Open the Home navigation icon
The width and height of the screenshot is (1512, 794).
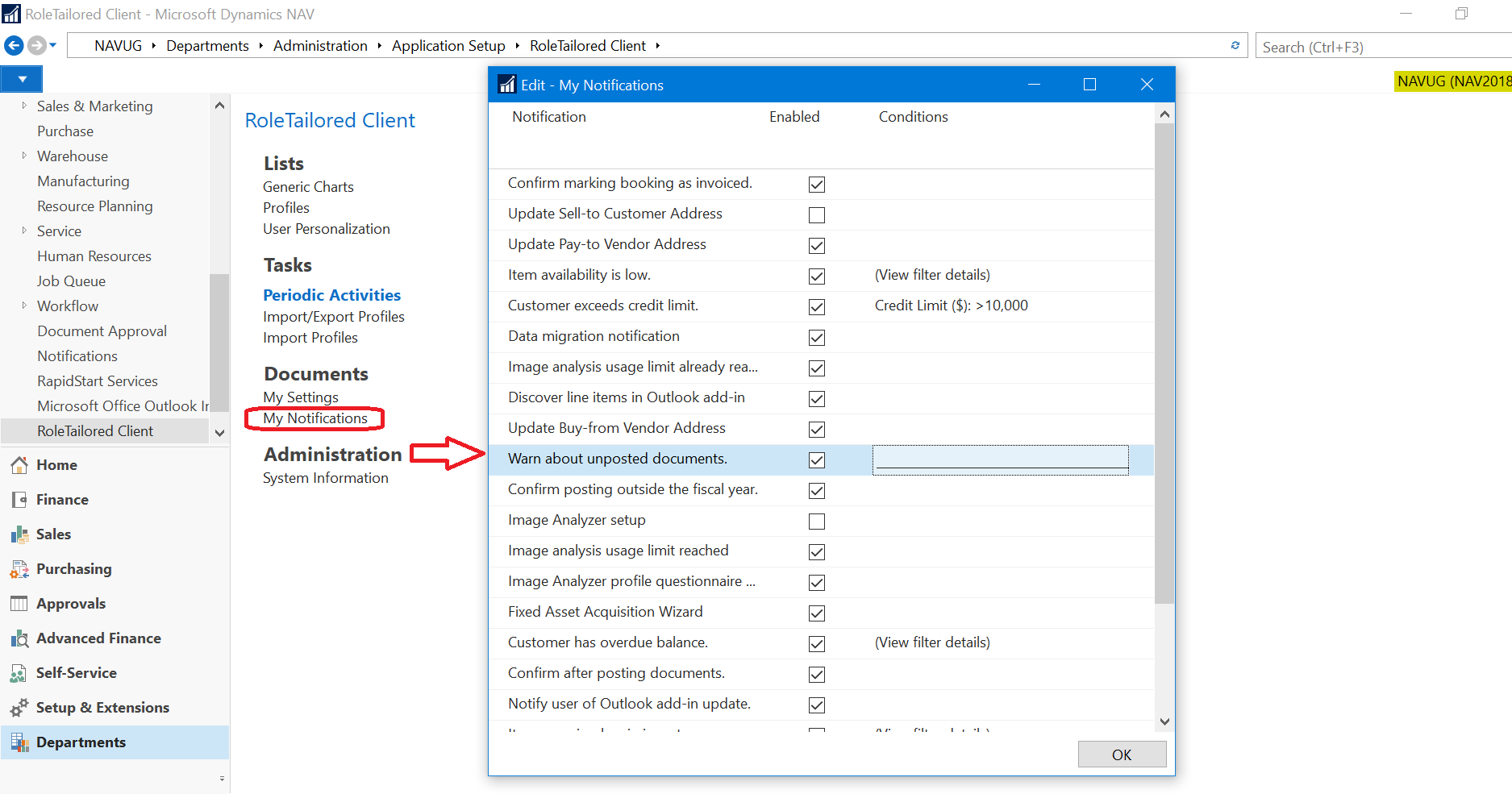point(19,465)
